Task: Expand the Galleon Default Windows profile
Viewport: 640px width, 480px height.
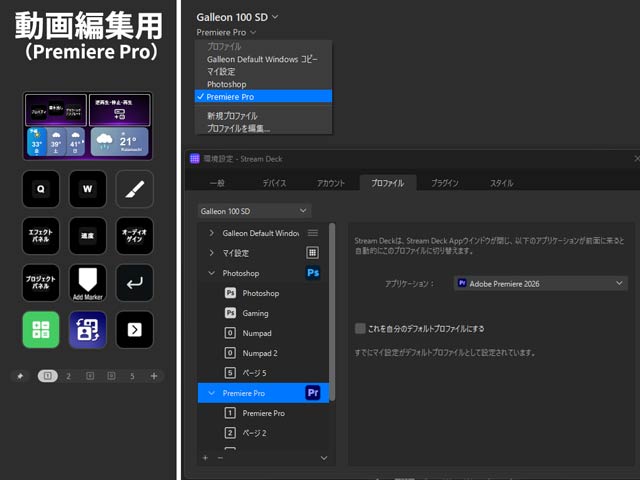Action: pos(211,233)
